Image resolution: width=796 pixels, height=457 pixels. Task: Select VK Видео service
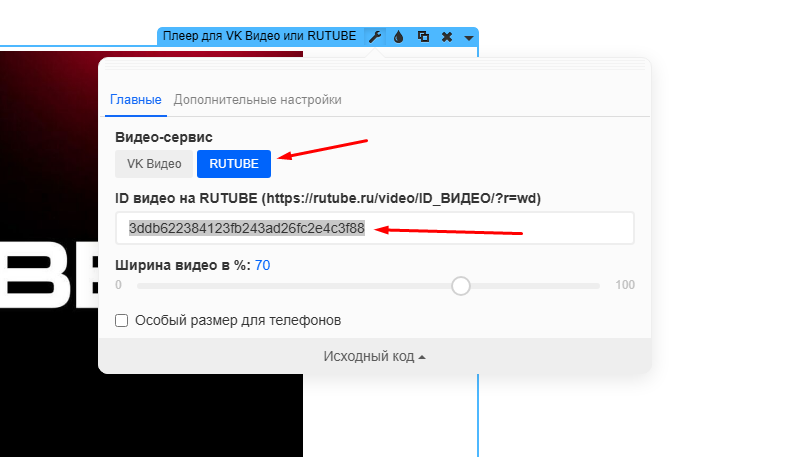[154, 164]
